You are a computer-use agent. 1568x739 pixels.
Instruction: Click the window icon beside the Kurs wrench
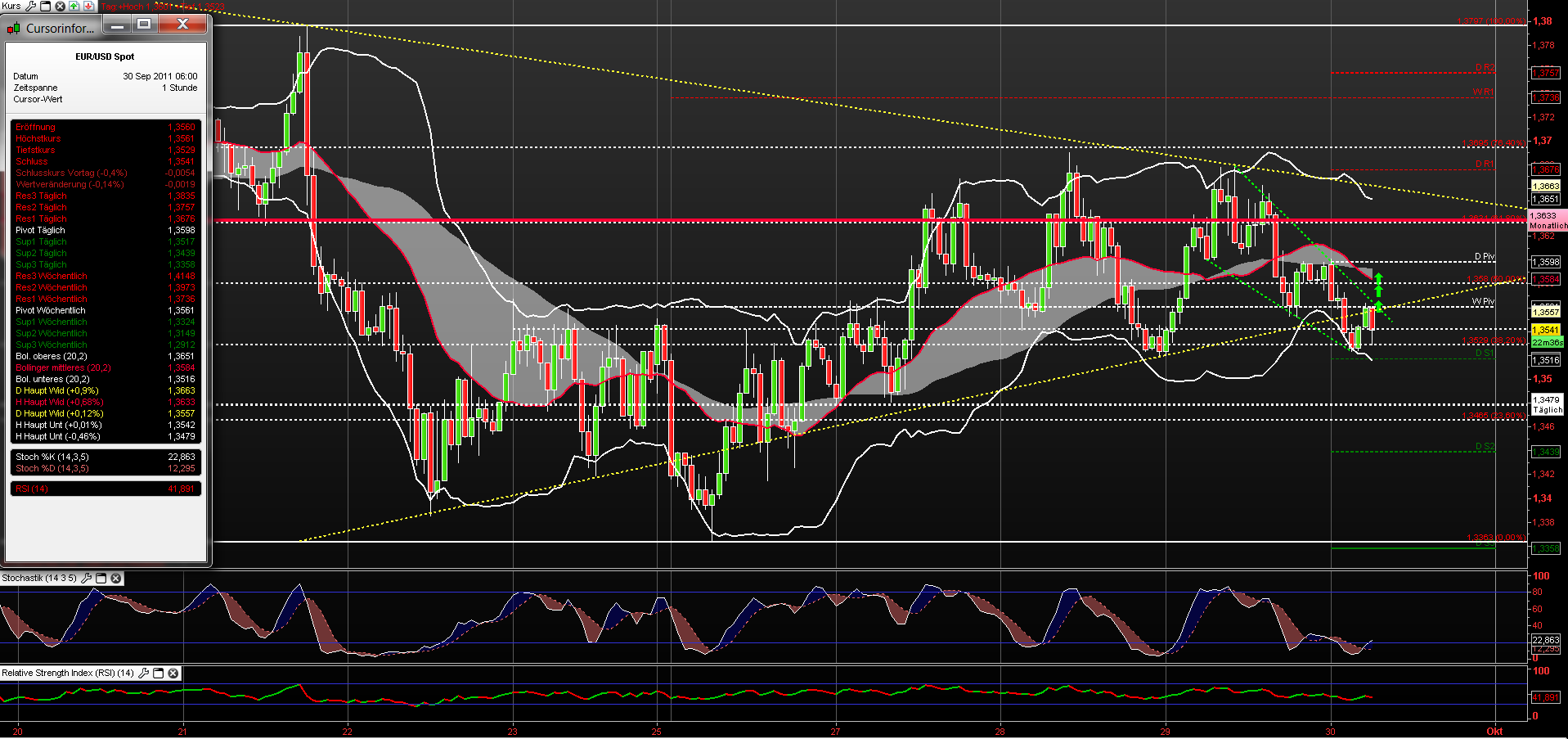[x=46, y=6]
